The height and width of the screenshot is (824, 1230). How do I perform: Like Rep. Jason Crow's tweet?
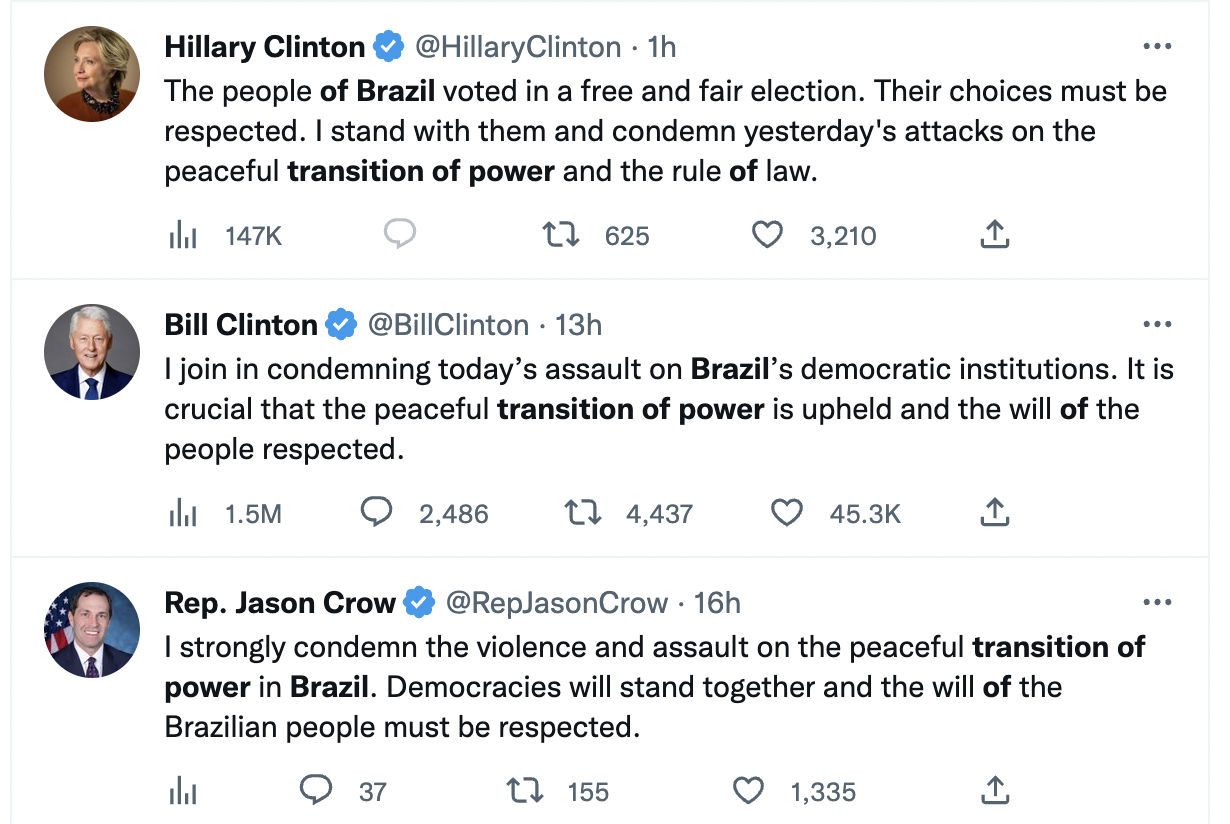coord(748,791)
